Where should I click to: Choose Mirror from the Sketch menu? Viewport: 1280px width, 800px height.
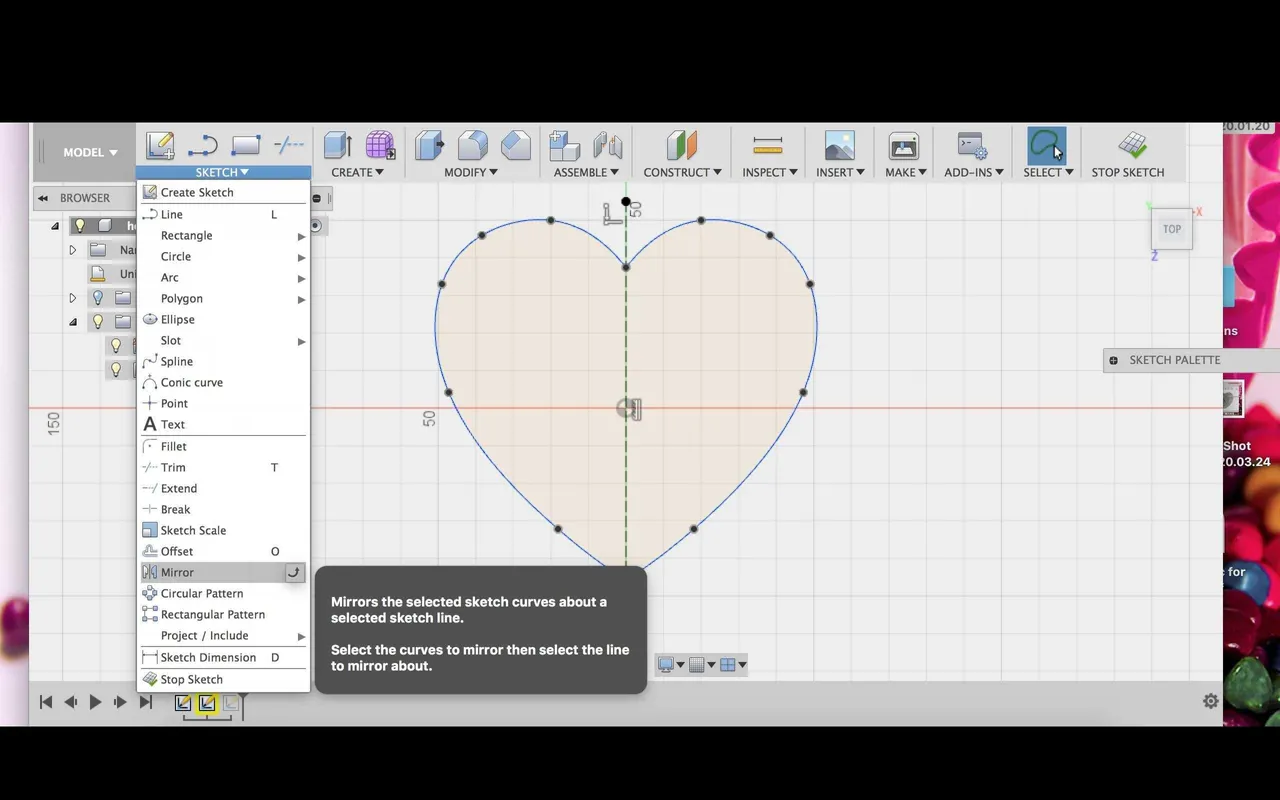click(223, 572)
